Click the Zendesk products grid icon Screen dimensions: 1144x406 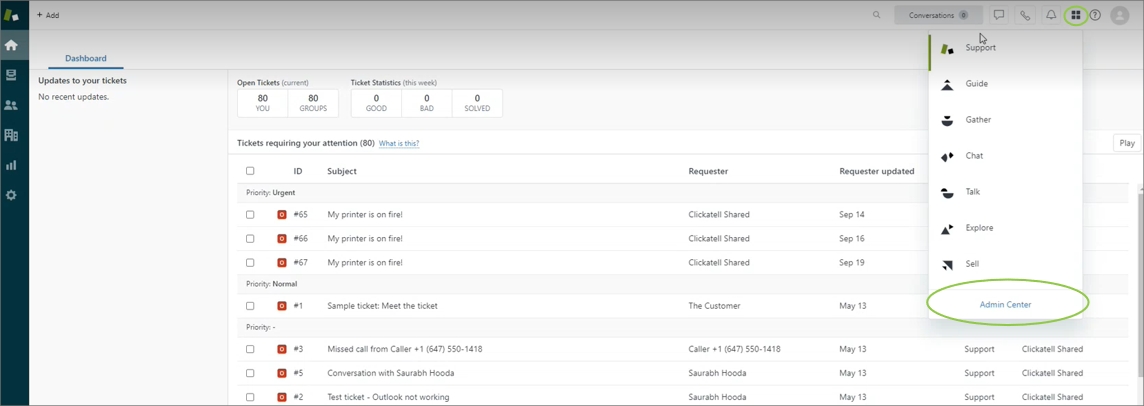point(1076,15)
